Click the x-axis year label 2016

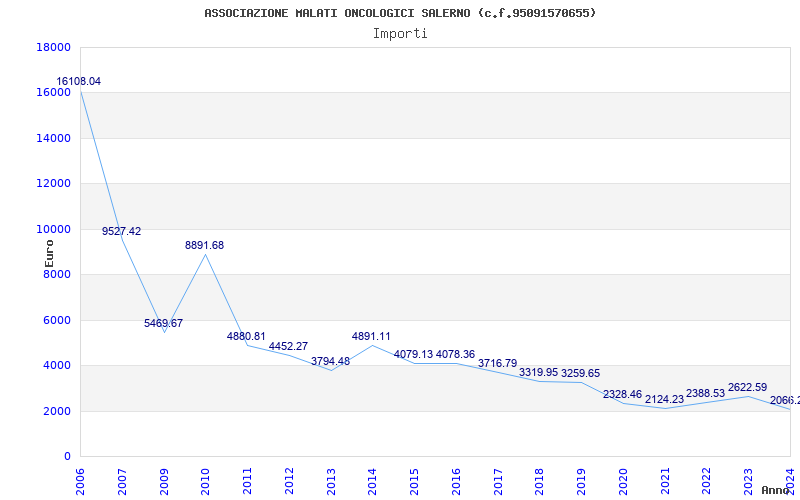click(456, 482)
